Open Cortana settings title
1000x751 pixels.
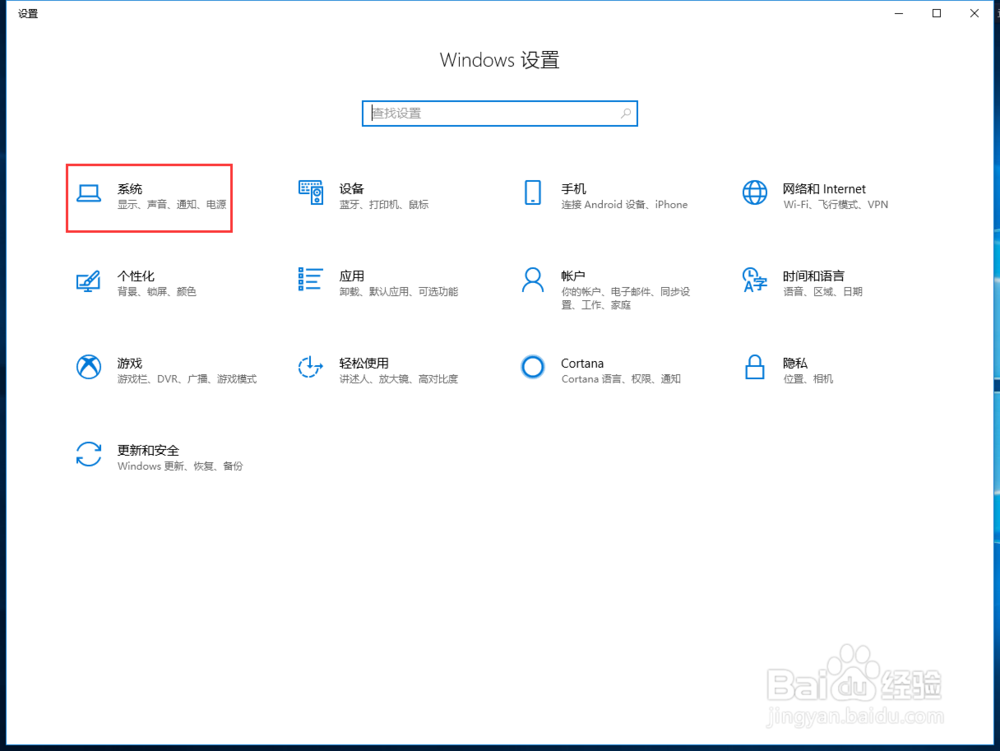[x=582, y=363]
